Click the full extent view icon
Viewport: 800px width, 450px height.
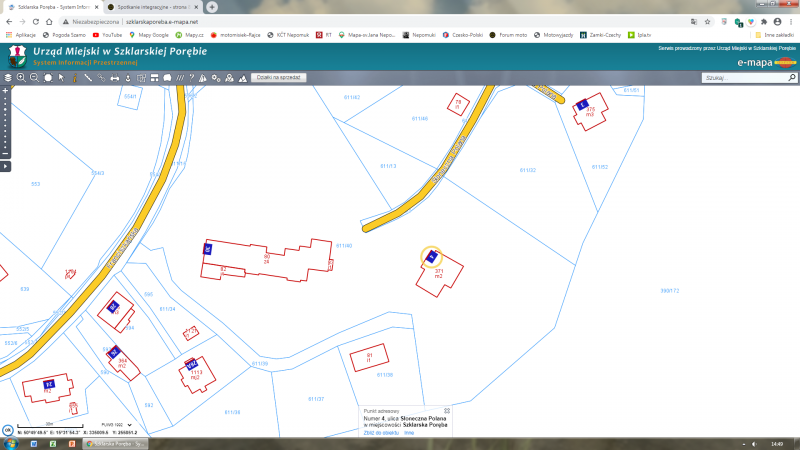click(x=47, y=77)
